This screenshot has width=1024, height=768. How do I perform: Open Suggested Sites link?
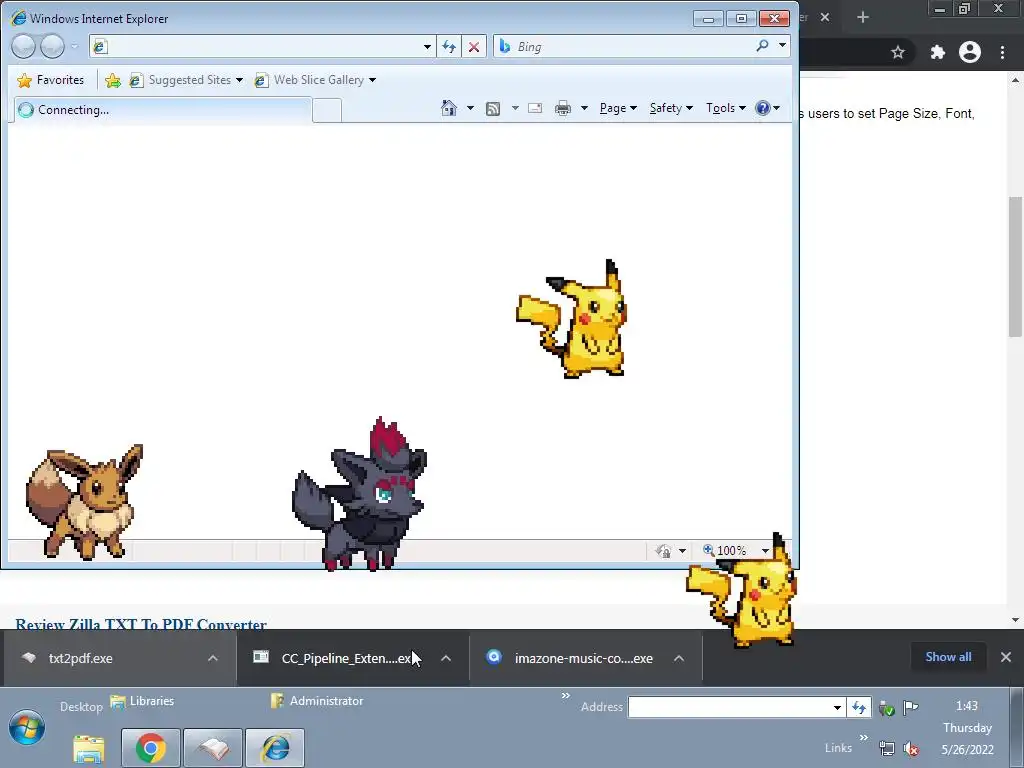[x=186, y=80]
